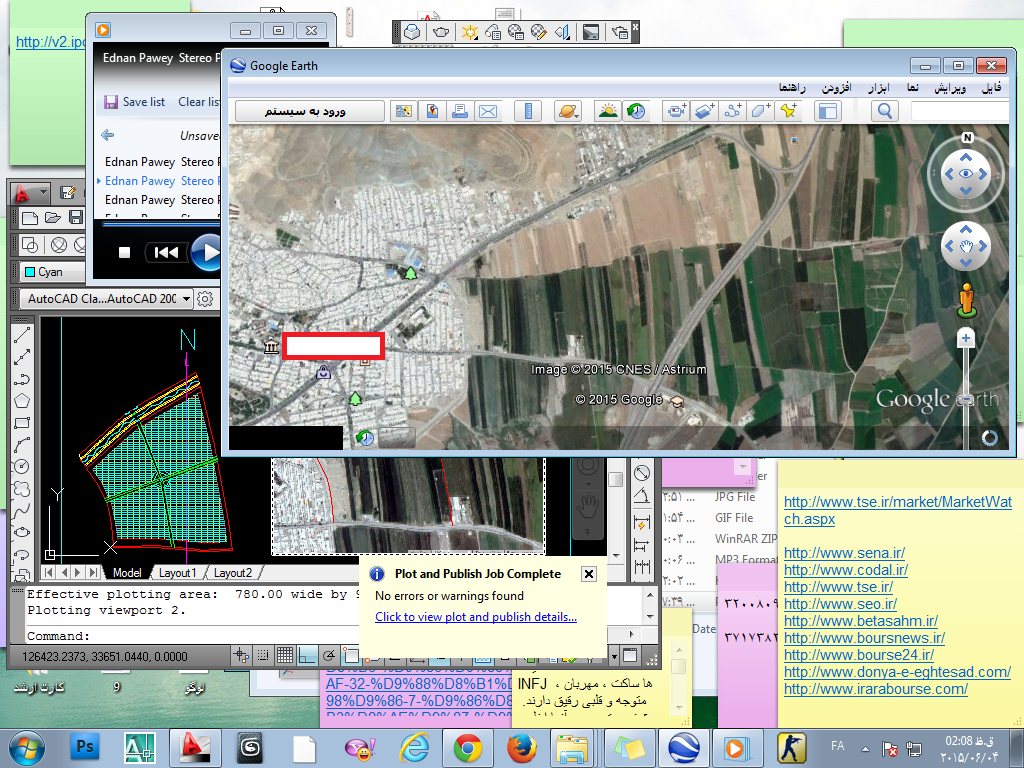Select the Polygon tool in AutoCAD

[22, 401]
